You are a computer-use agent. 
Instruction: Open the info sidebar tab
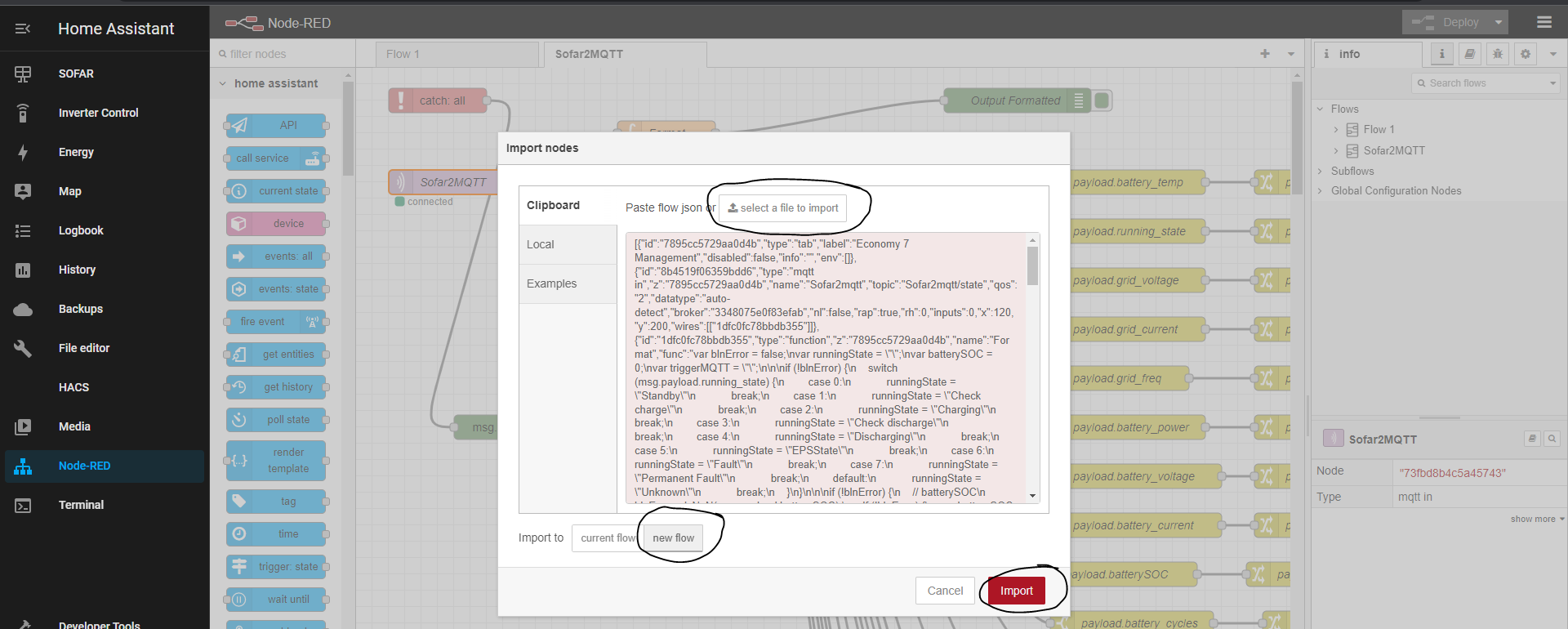point(1369,54)
